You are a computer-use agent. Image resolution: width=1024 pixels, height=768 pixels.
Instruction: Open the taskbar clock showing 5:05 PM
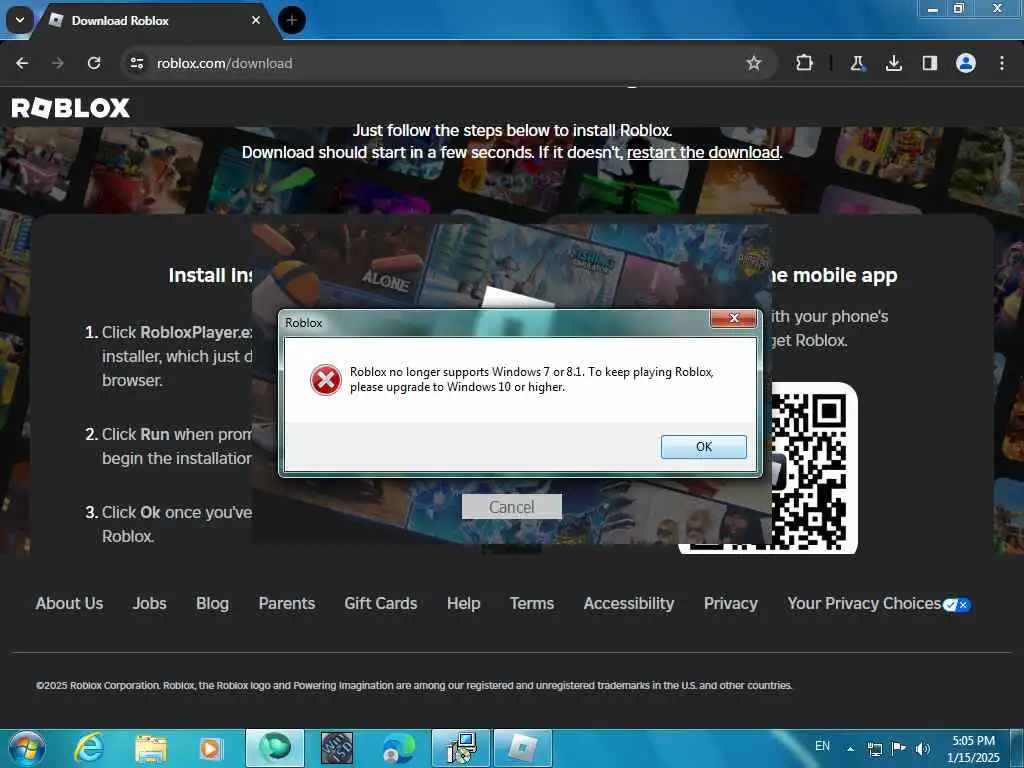click(973, 748)
